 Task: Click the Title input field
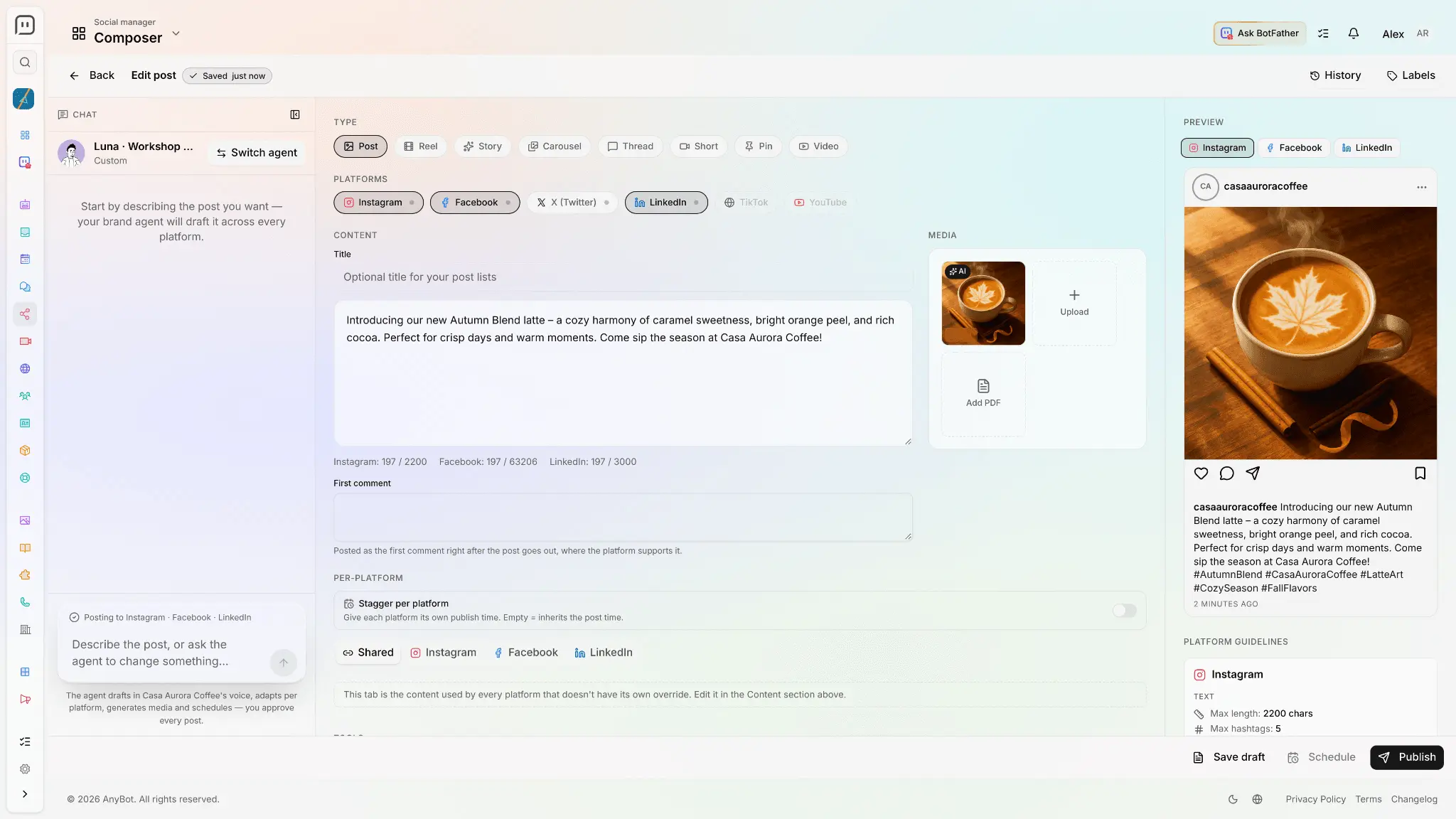coord(623,277)
